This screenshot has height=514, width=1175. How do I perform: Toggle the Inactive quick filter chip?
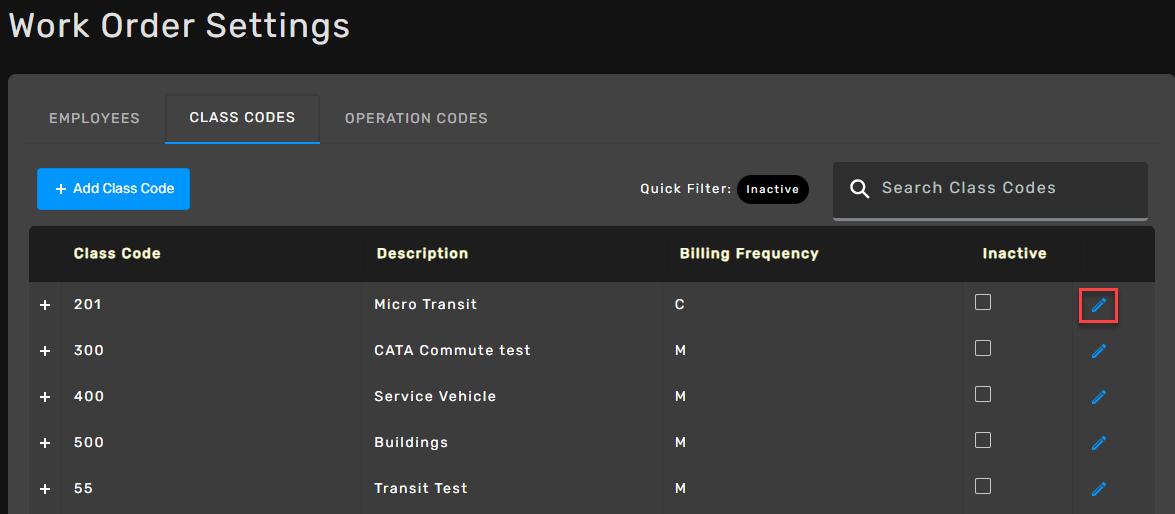(773, 190)
